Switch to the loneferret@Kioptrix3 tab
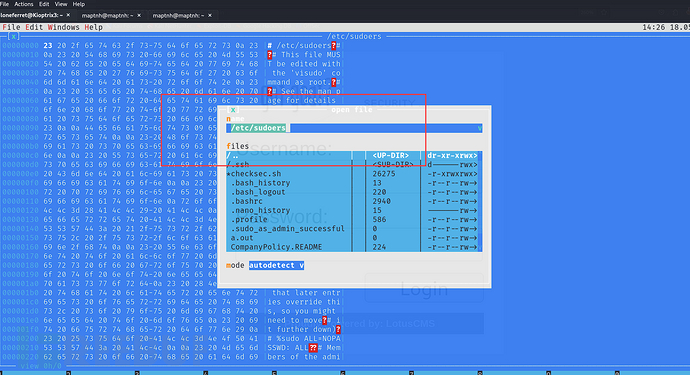This screenshot has width=690, height=375. [32, 15]
